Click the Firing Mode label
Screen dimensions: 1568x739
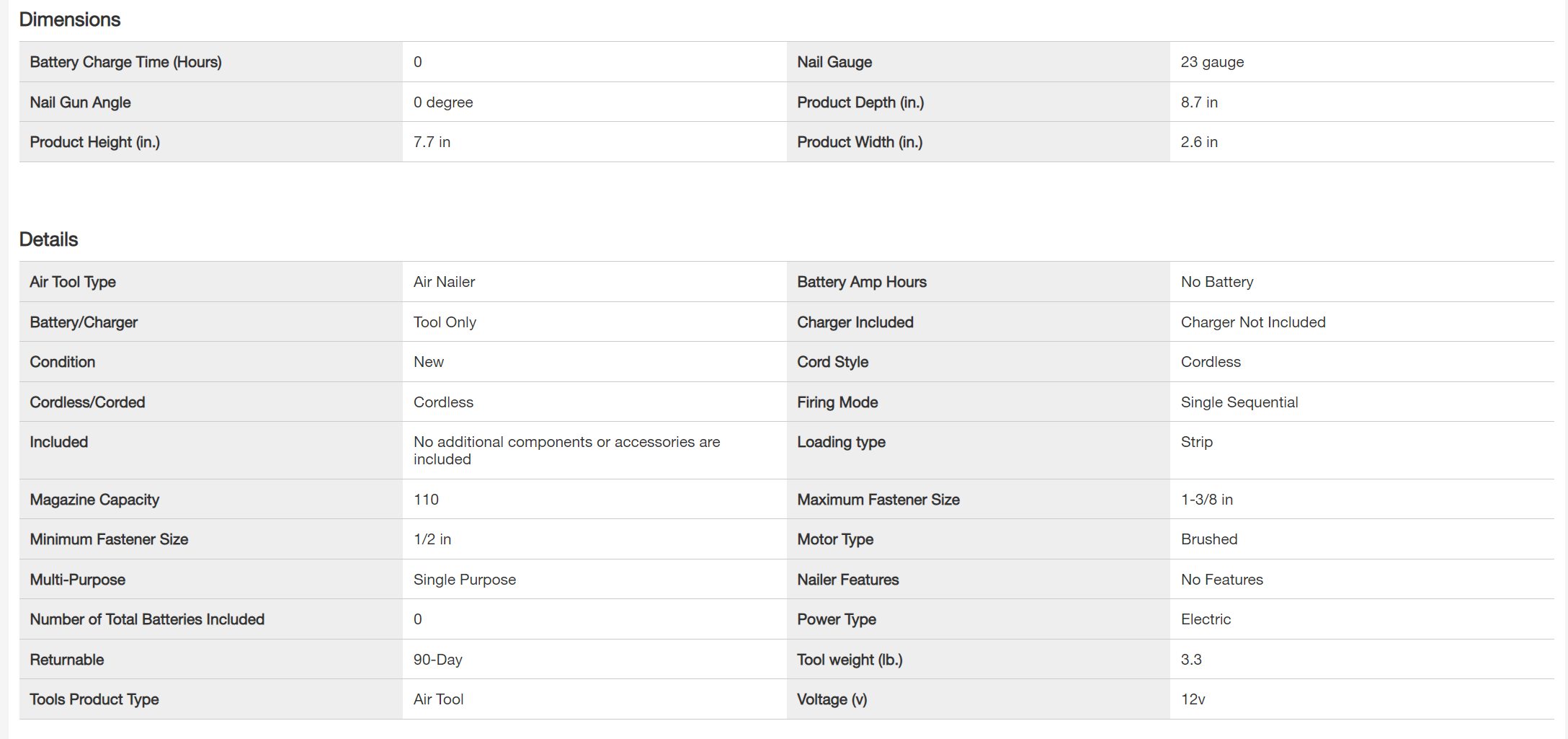click(837, 402)
